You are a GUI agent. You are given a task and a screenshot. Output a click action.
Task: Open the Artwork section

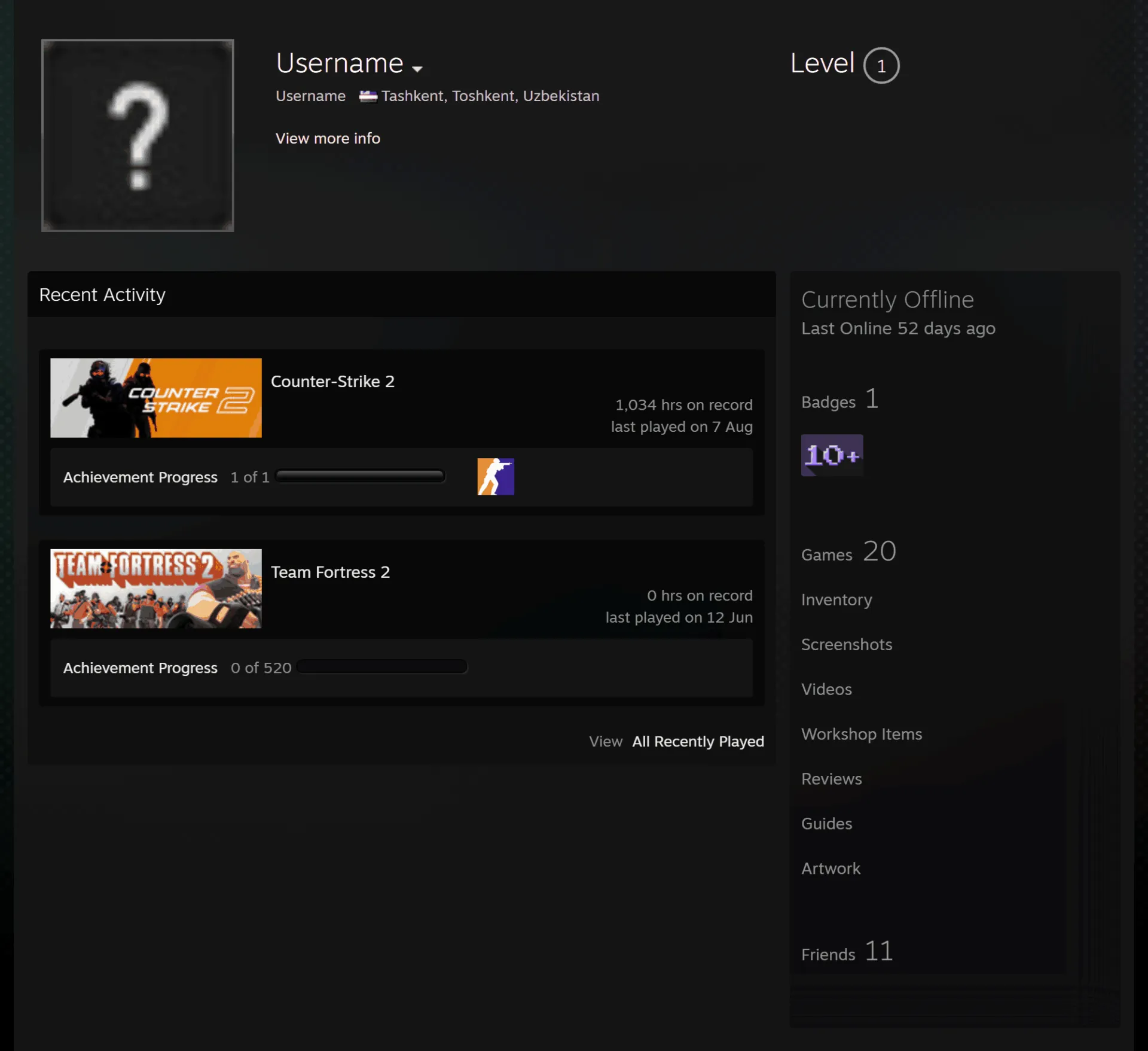tap(831, 869)
